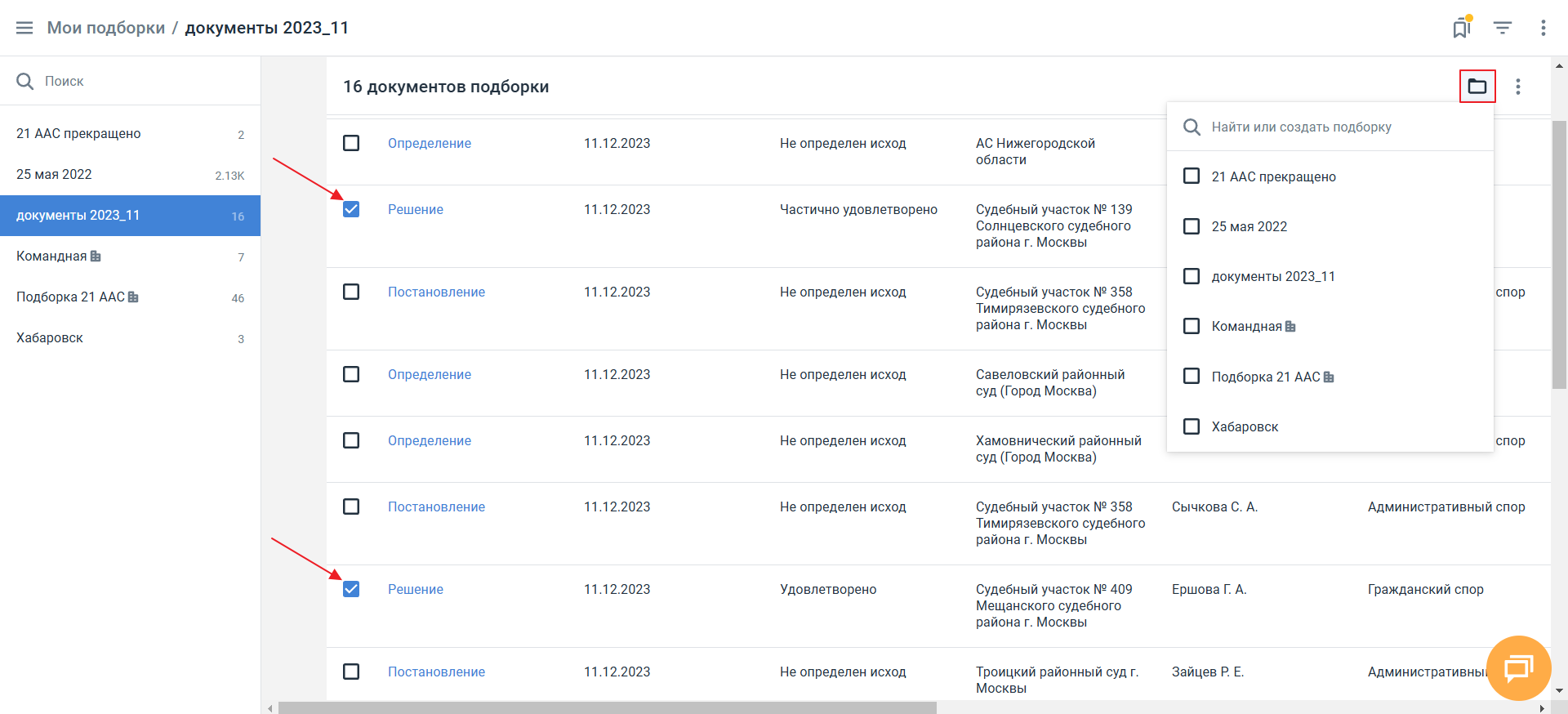
Task: Tick Подборка 21 ААС in the popup
Action: pos(1192,376)
